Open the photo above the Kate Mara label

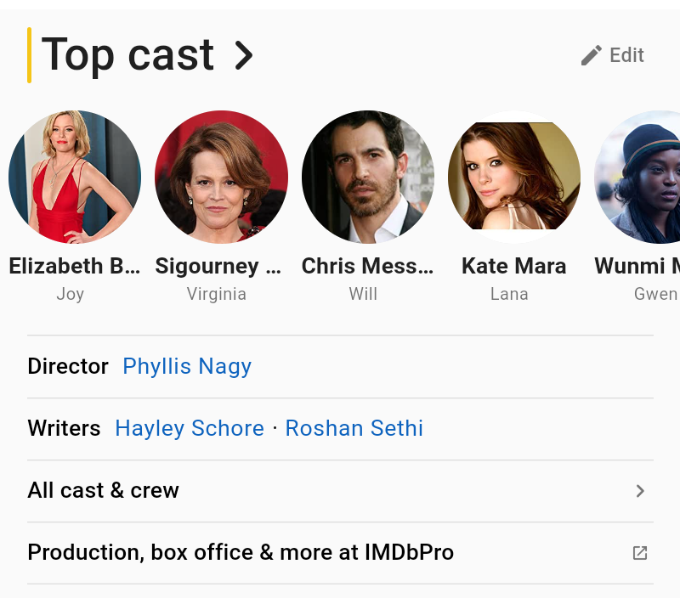(514, 177)
